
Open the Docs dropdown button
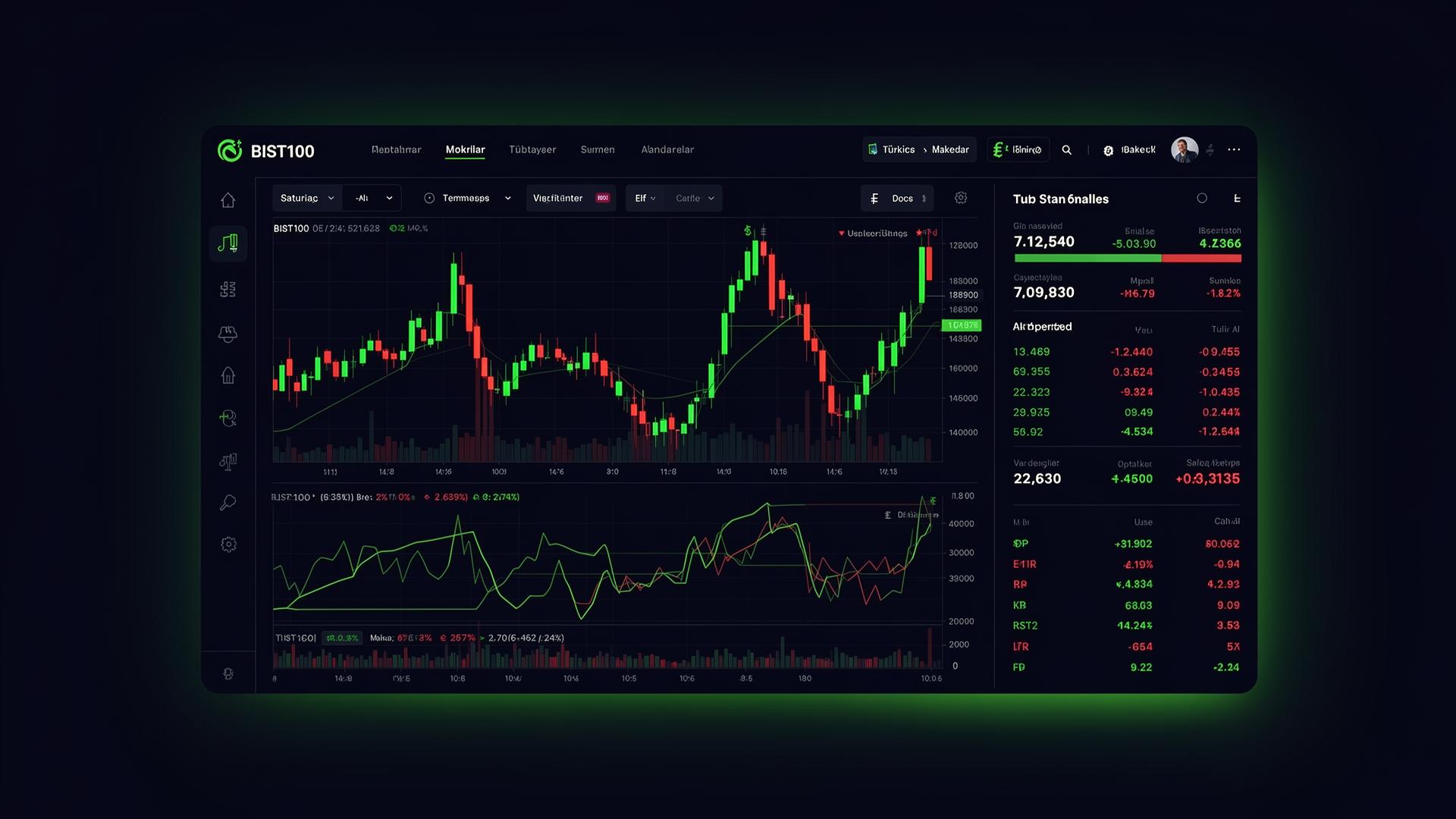click(x=898, y=198)
